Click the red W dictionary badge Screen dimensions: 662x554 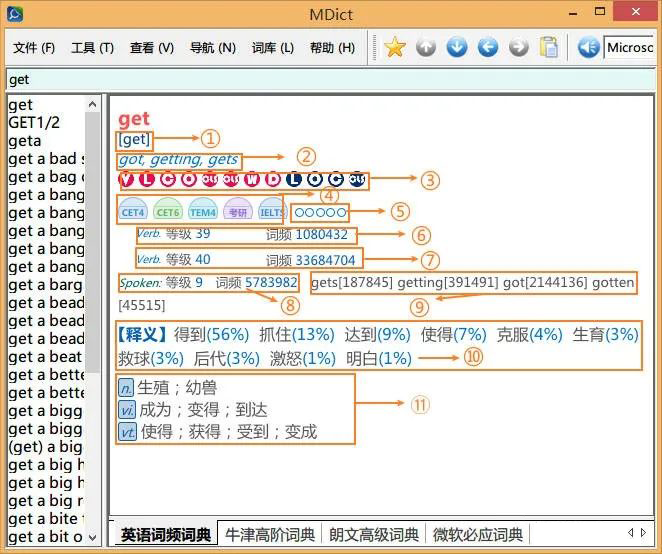(252, 179)
